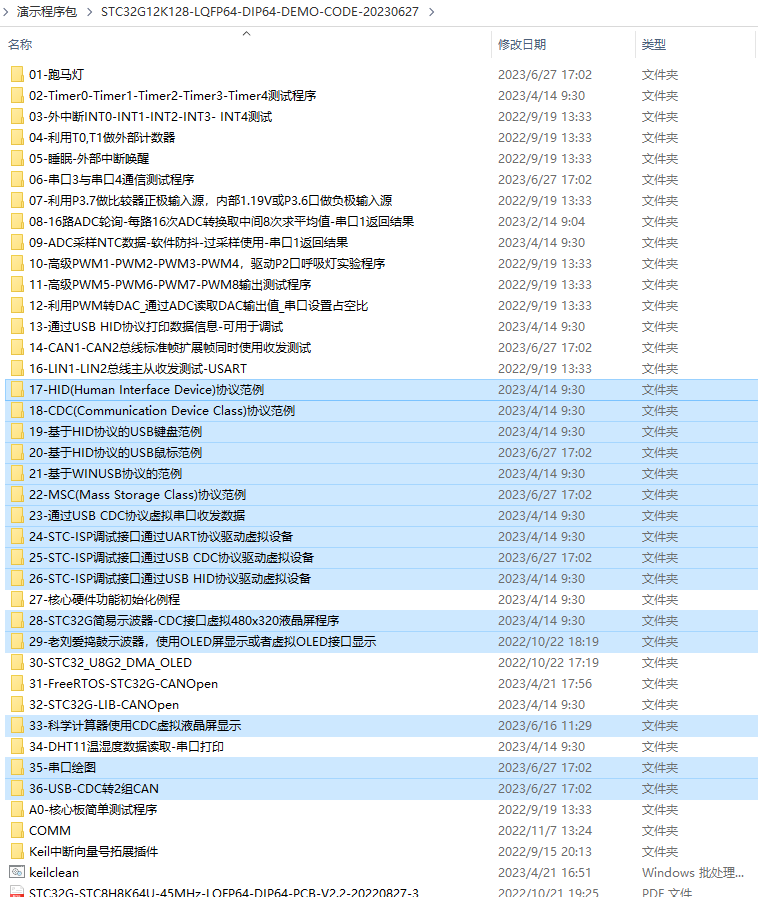Click the folder icon of 35-串口绘图

tap(17, 768)
